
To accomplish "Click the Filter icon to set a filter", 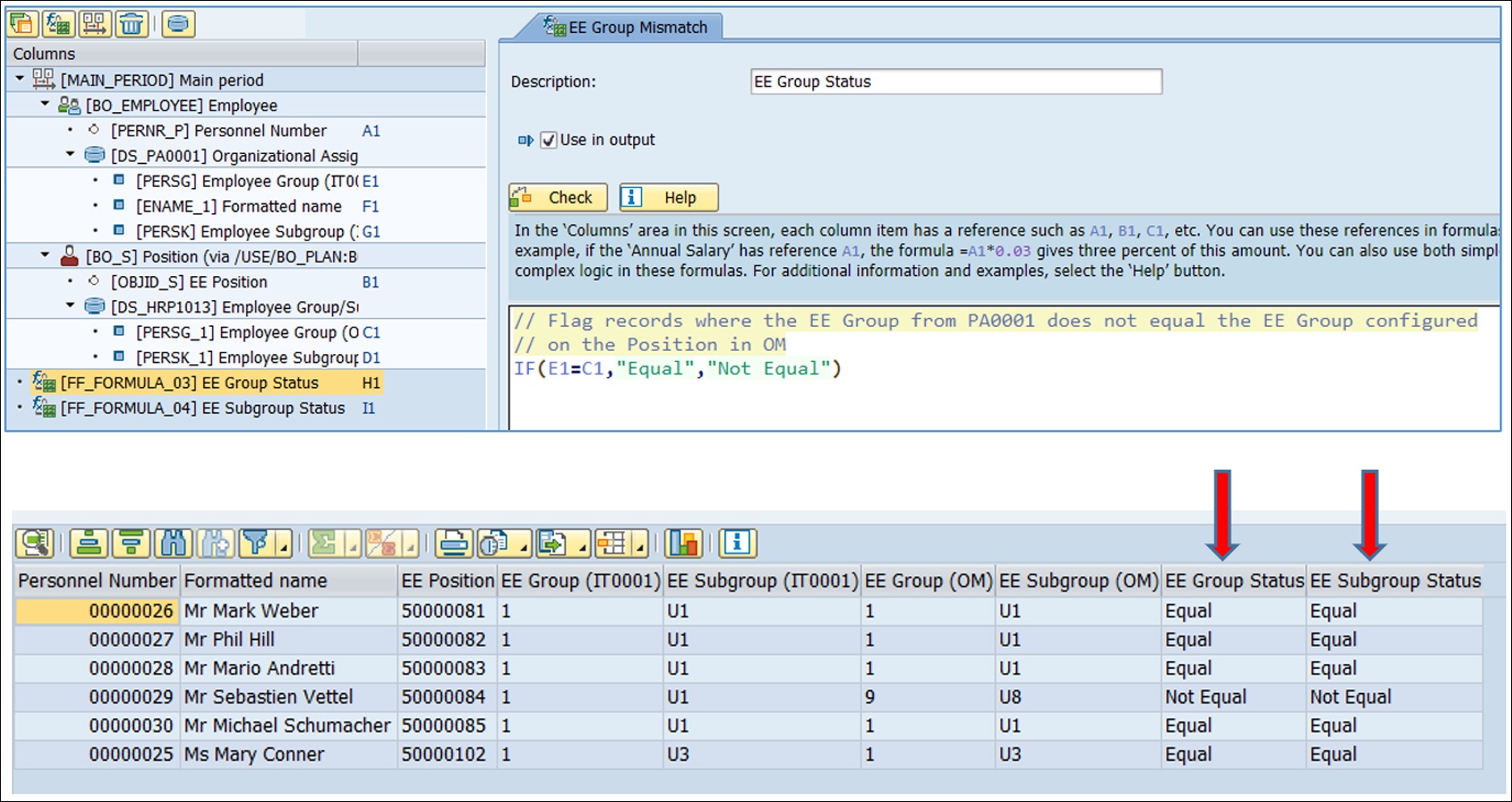I will [255, 543].
